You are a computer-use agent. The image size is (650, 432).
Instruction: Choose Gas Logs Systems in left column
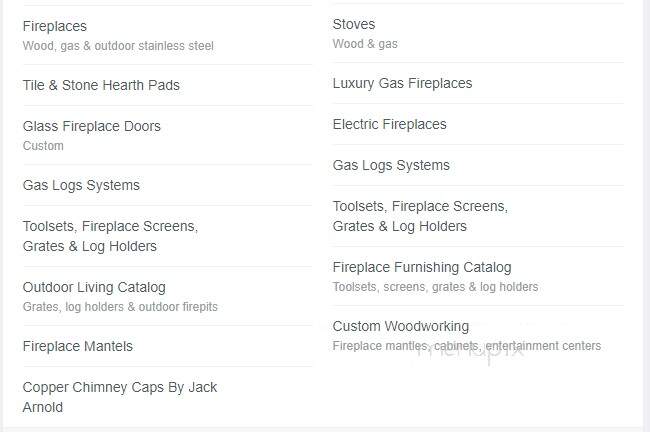[81, 185]
